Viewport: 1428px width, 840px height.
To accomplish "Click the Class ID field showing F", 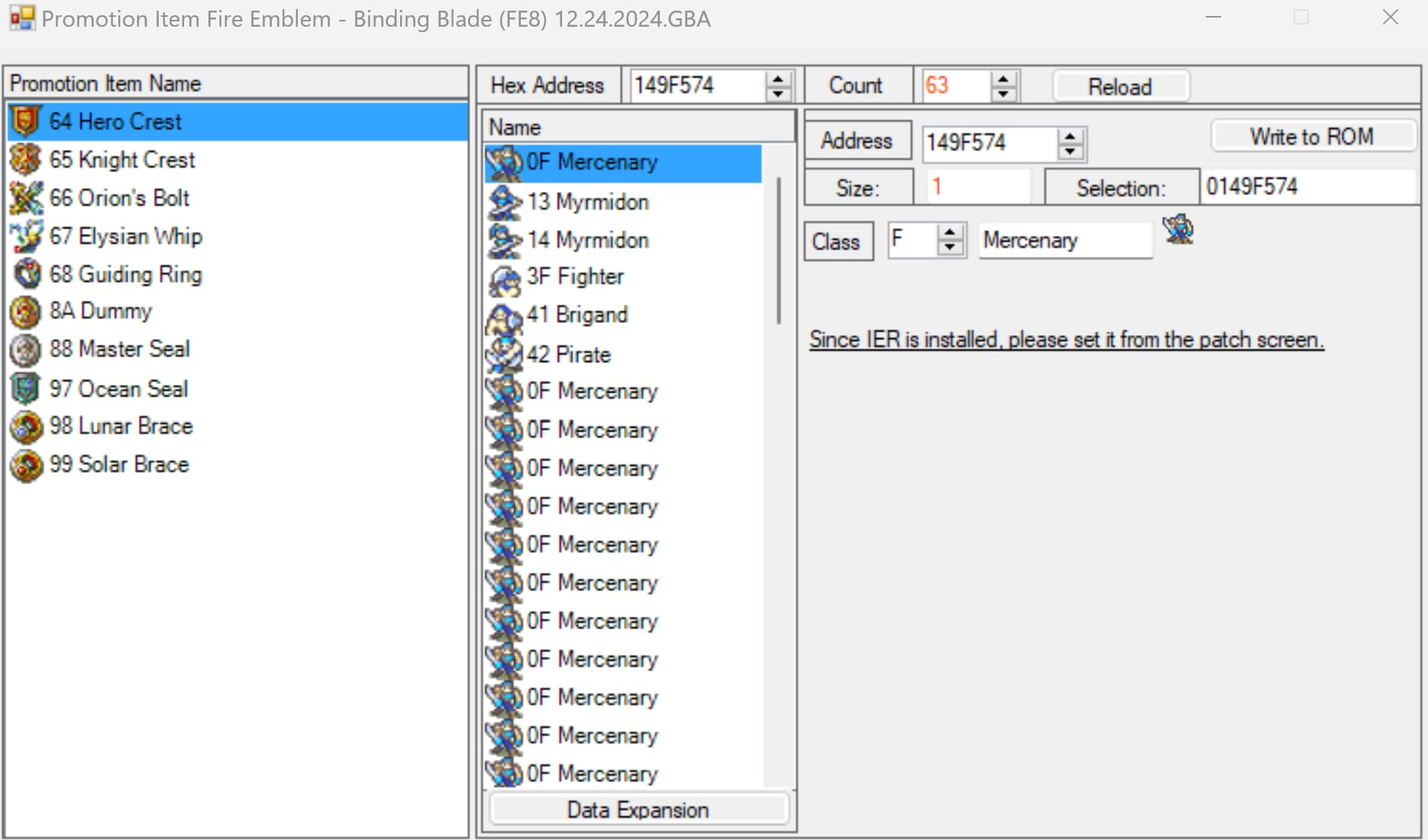I will (x=913, y=240).
